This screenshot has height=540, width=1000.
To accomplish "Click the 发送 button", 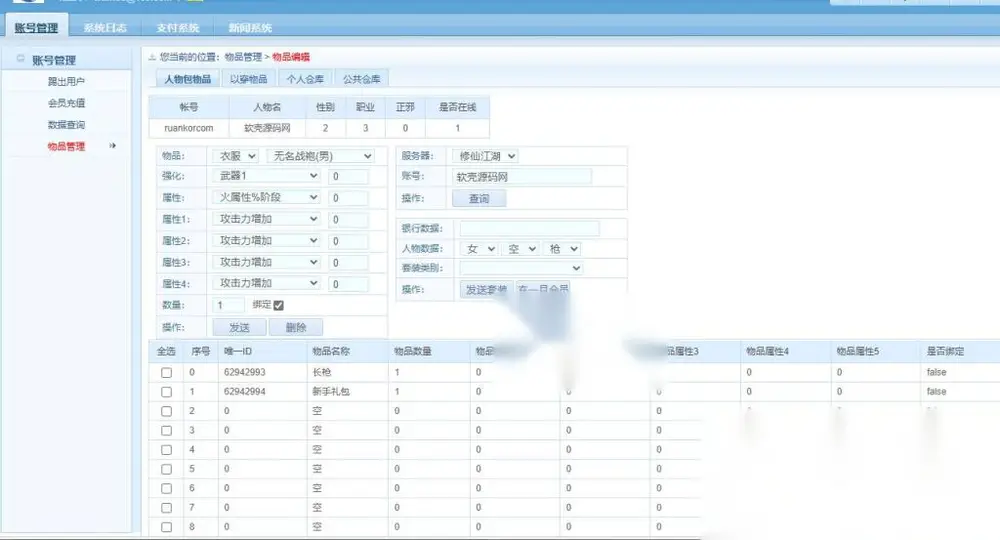I will (240, 327).
